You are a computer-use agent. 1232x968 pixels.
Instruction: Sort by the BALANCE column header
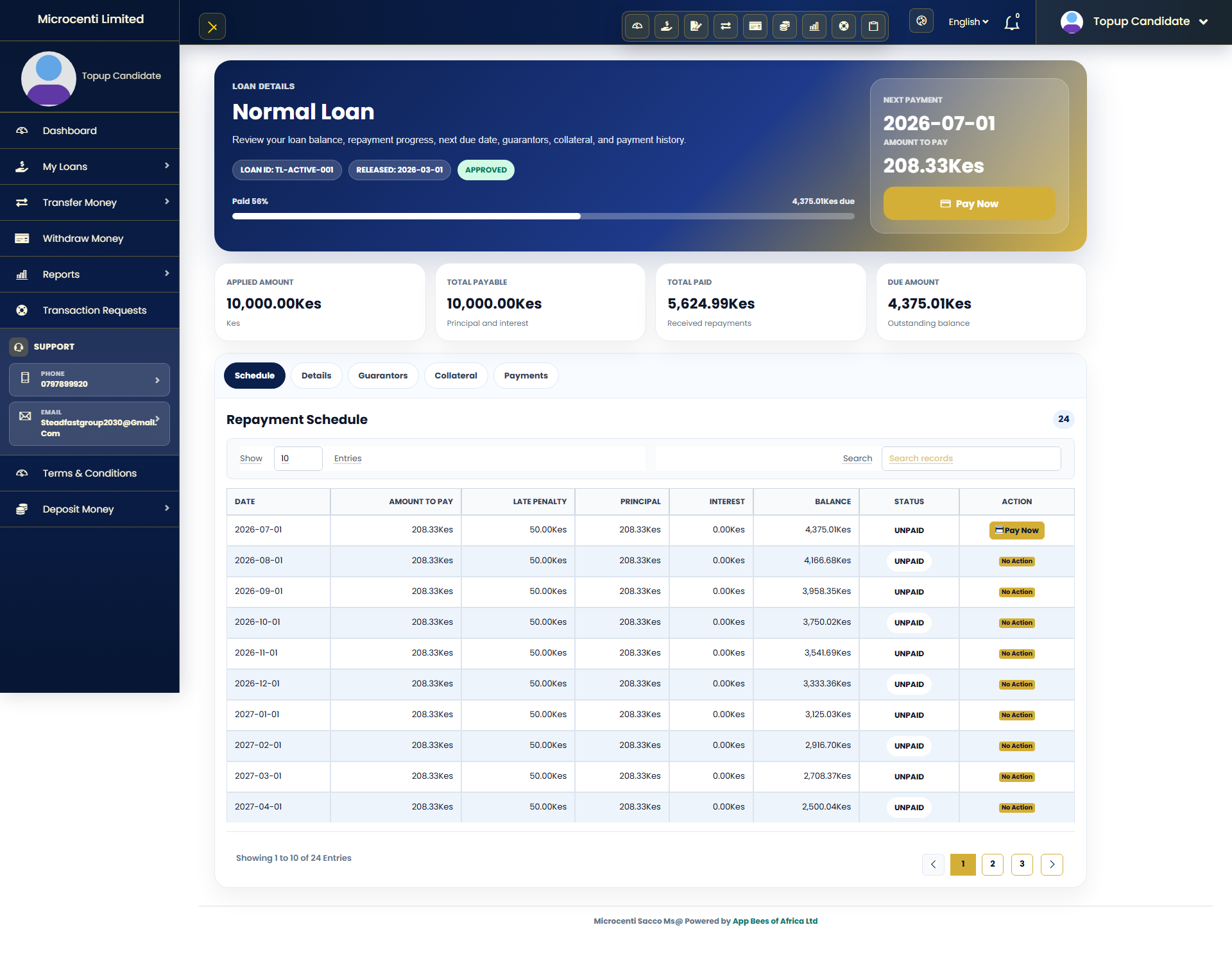[807, 502]
